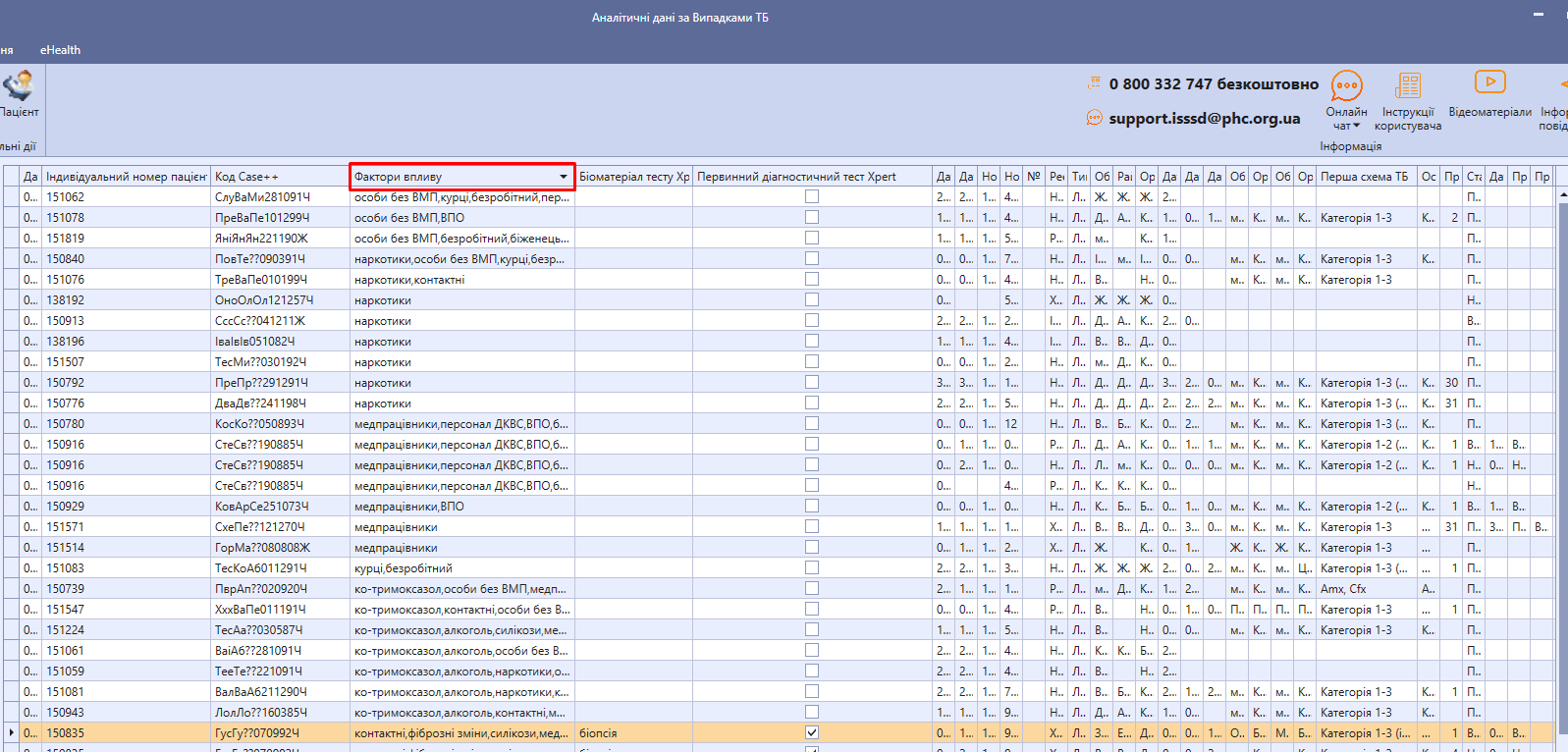Image resolution: width=1568 pixels, height=752 pixels.
Task: Toggle Xpert checkbox in row 151062
Action: [812, 196]
